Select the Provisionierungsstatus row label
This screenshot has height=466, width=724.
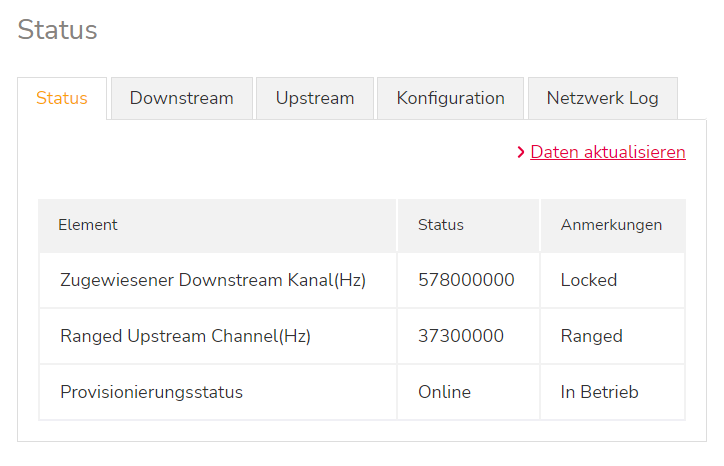(x=151, y=392)
